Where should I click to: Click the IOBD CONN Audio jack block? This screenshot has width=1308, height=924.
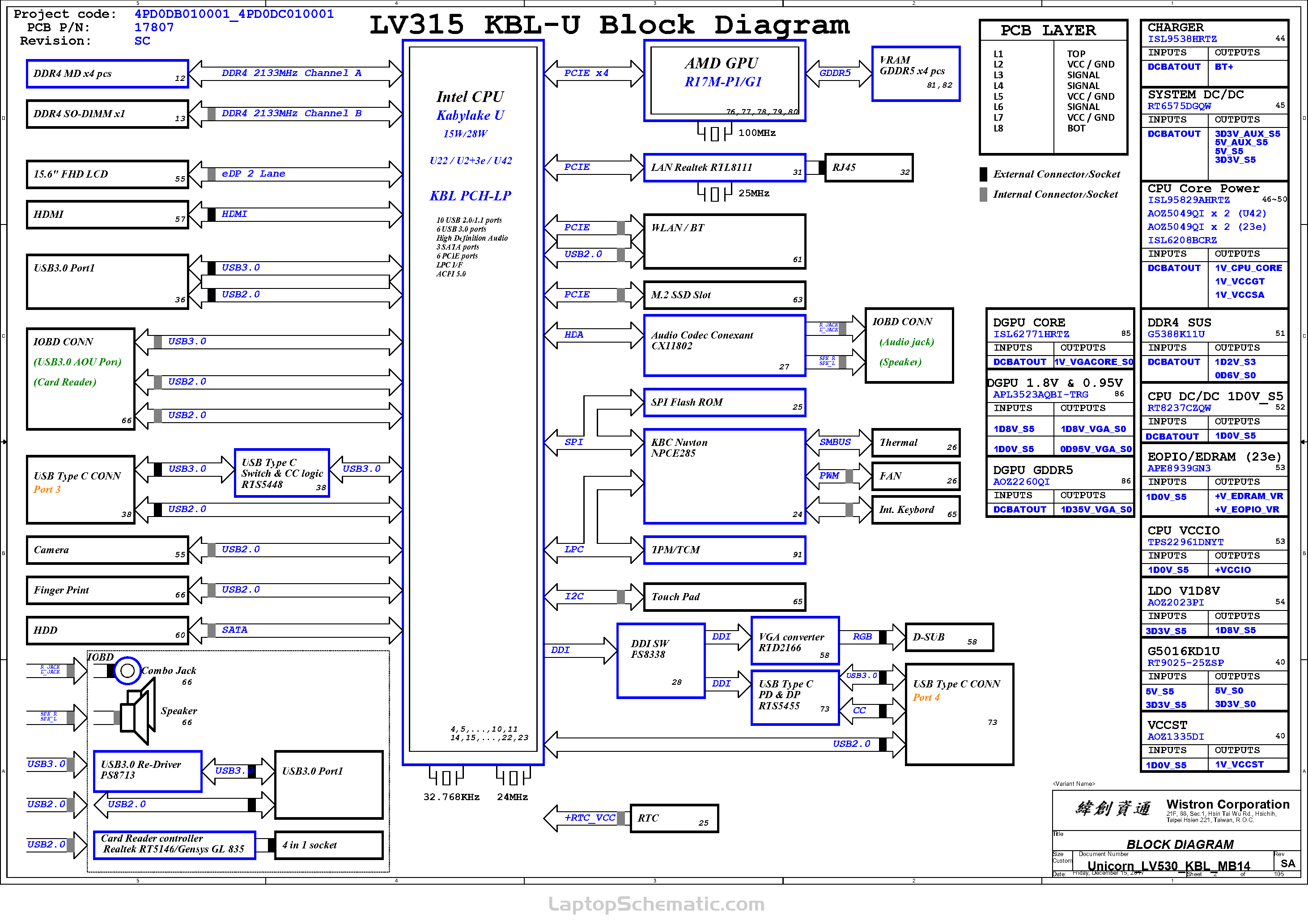click(x=909, y=346)
